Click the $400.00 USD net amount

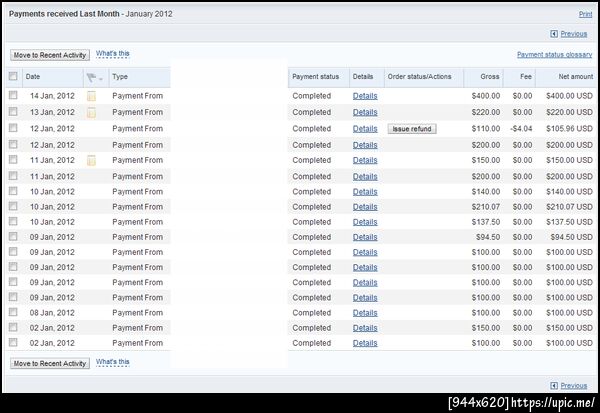(569, 96)
